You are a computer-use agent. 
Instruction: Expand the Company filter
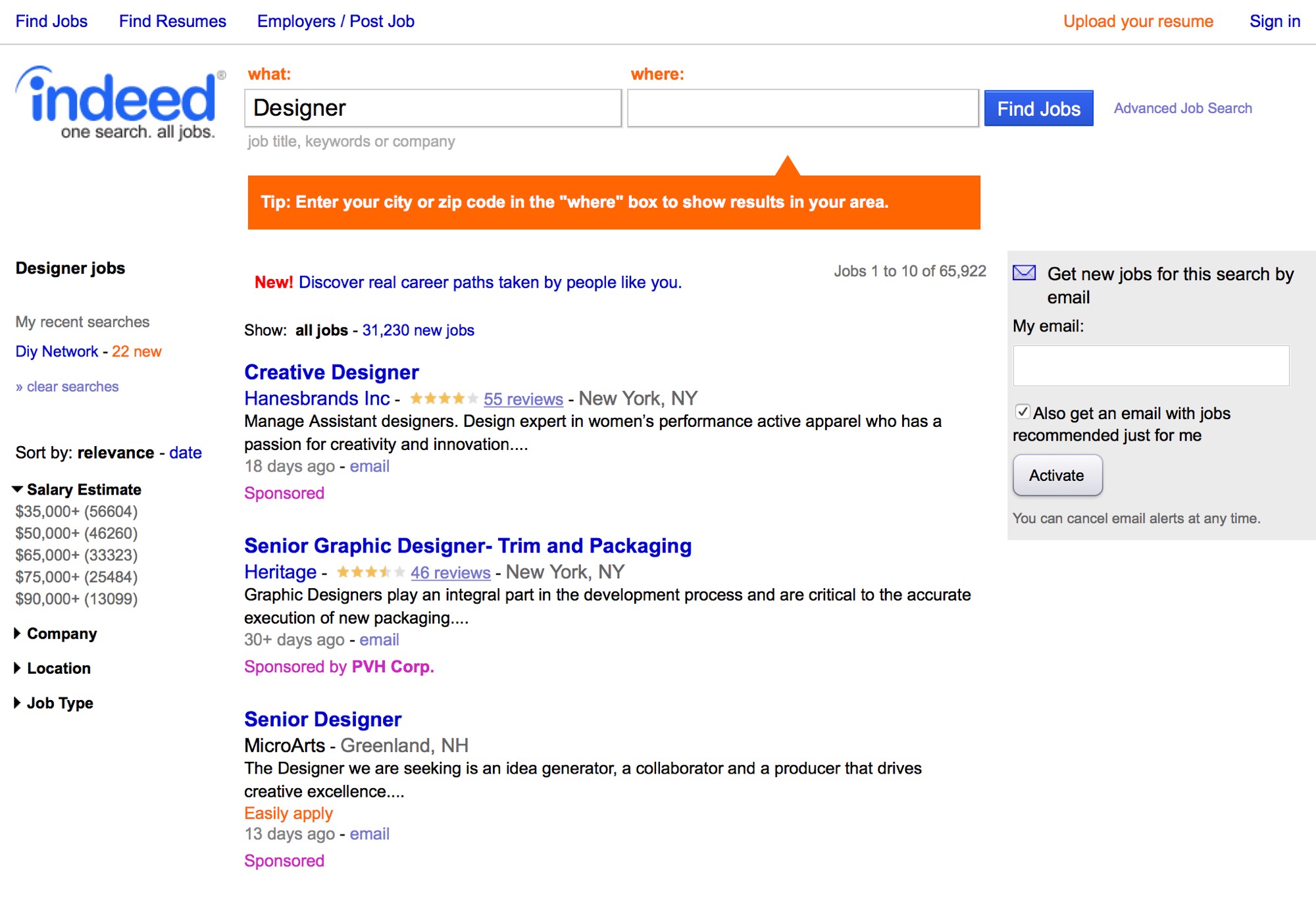[x=56, y=634]
